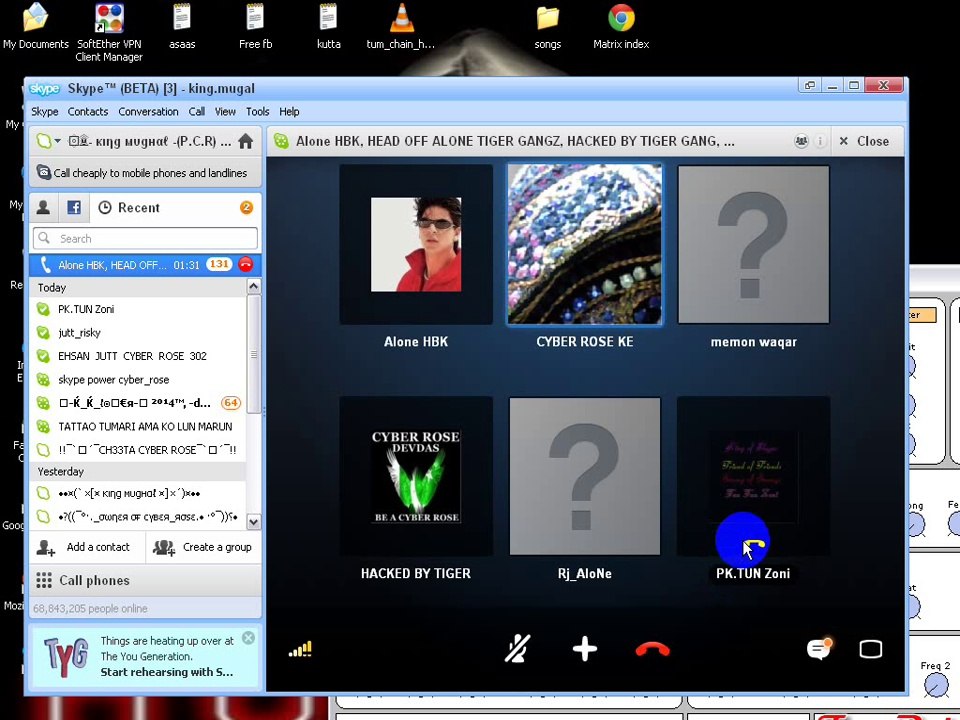
Task: Open the Contacts person tab icon
Action: pos(43,208)
